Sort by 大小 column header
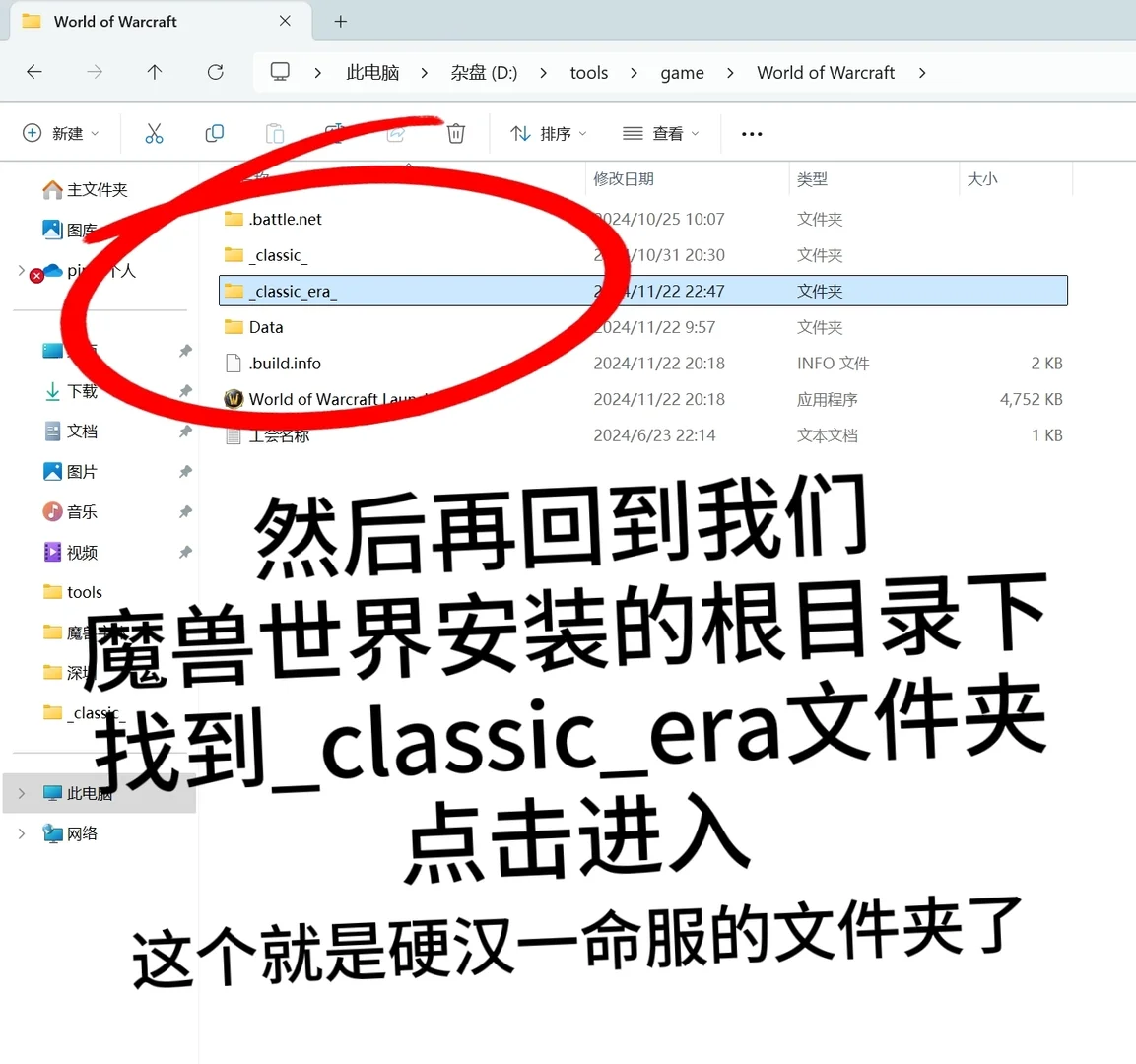Image resolution: width=1136 pixels, height=1064 pixels. [x=981, y=179]
